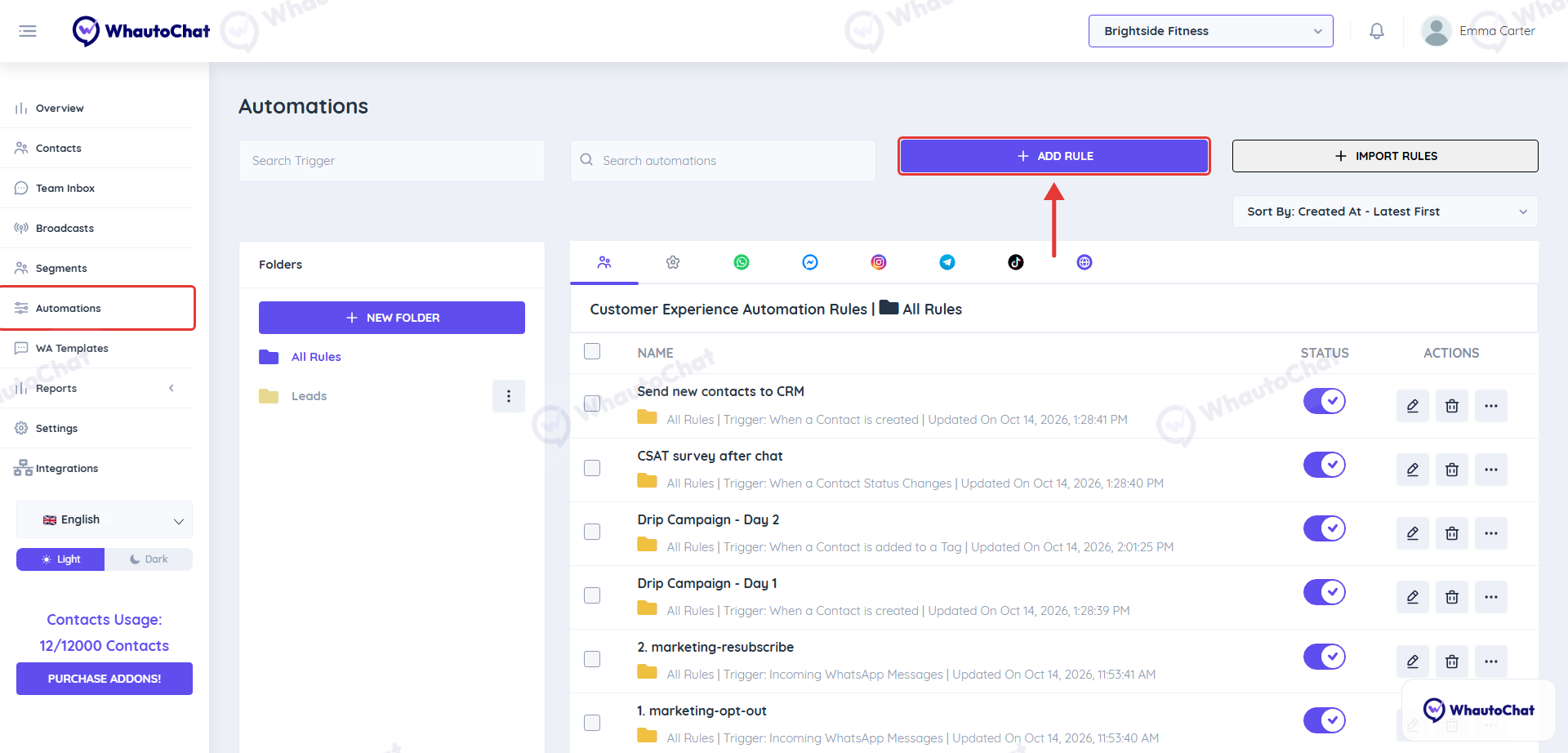Open the Instagram channel tab icon
The width and height of the screenshot is (1568, 753).
[879, 262]
